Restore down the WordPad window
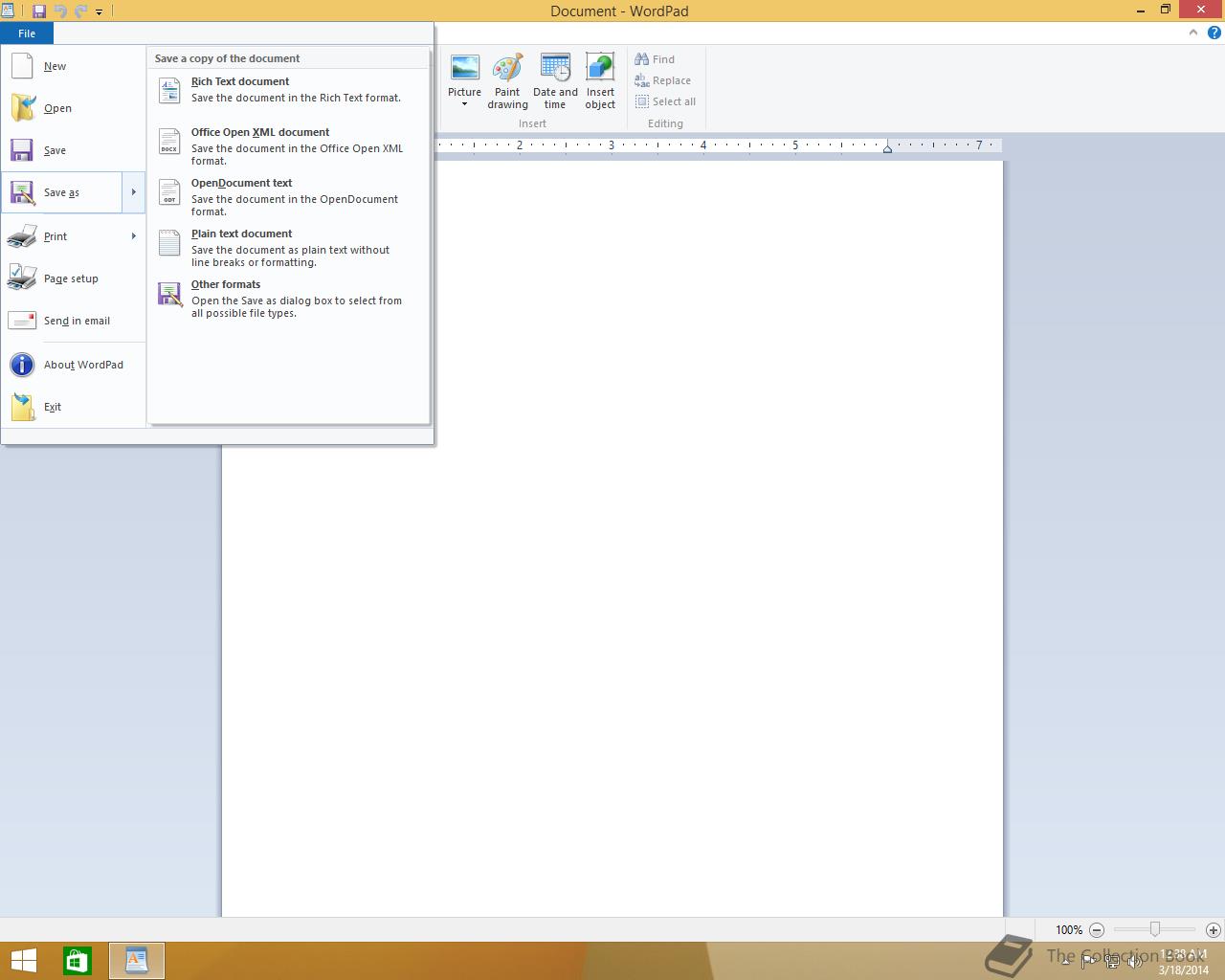Screen dimensions: 1225x980 [1166, 10]
